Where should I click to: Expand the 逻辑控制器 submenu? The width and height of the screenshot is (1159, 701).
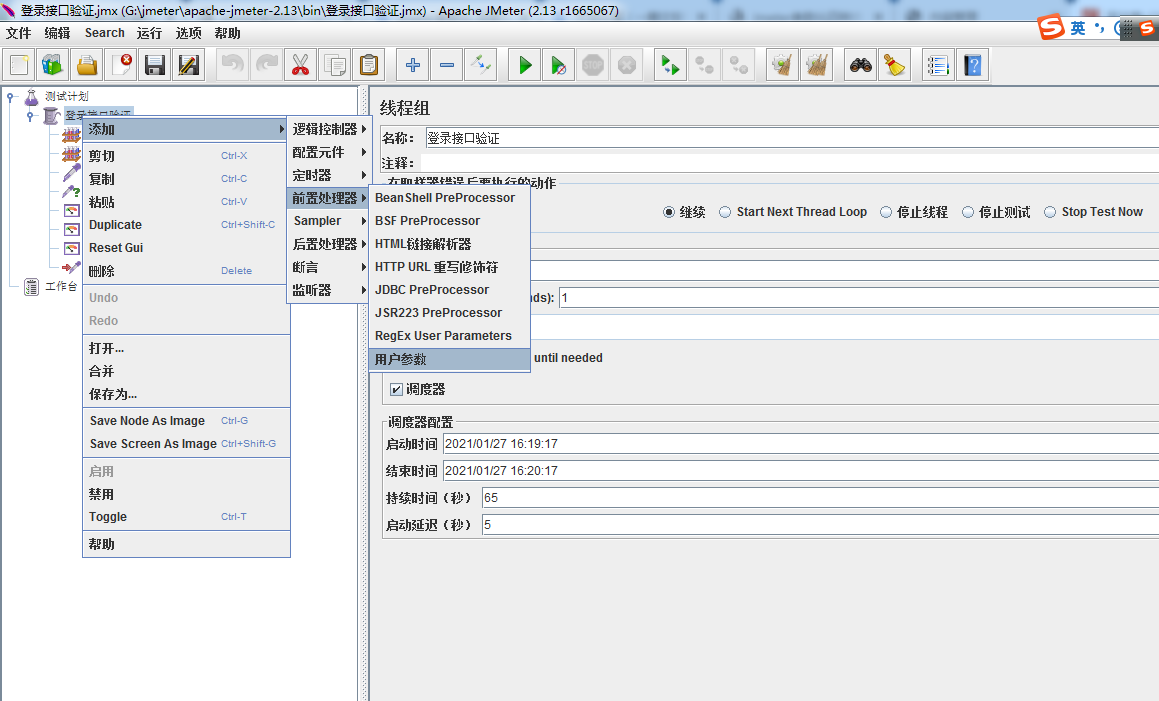329,129
